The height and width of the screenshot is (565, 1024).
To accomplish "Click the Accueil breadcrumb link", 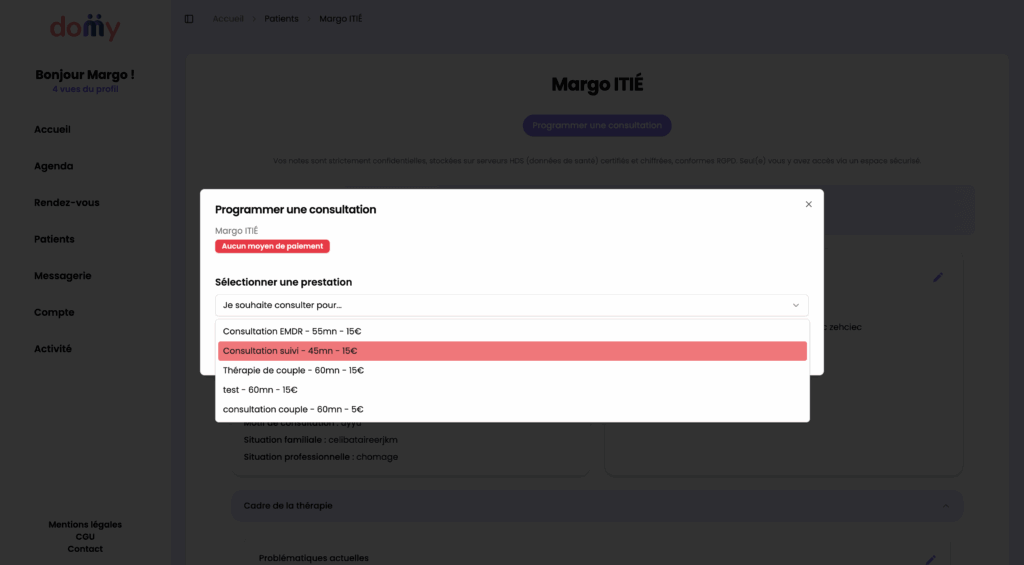I will pyautogui.click(x=228, y=19).
